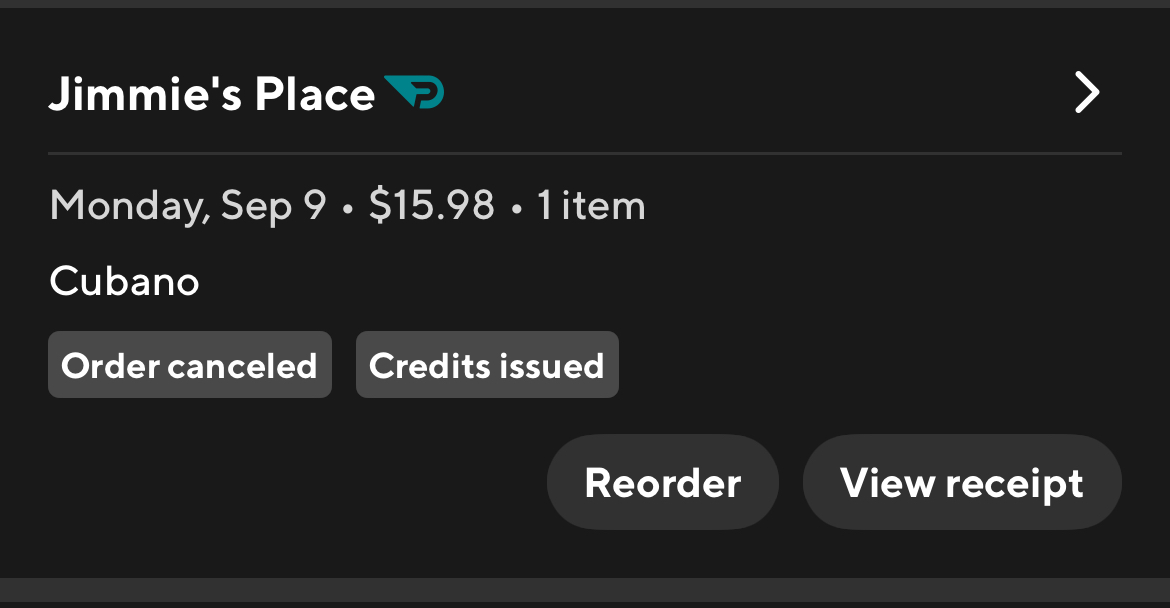Click the bullet separator after Sep 9

coord(347,208)
